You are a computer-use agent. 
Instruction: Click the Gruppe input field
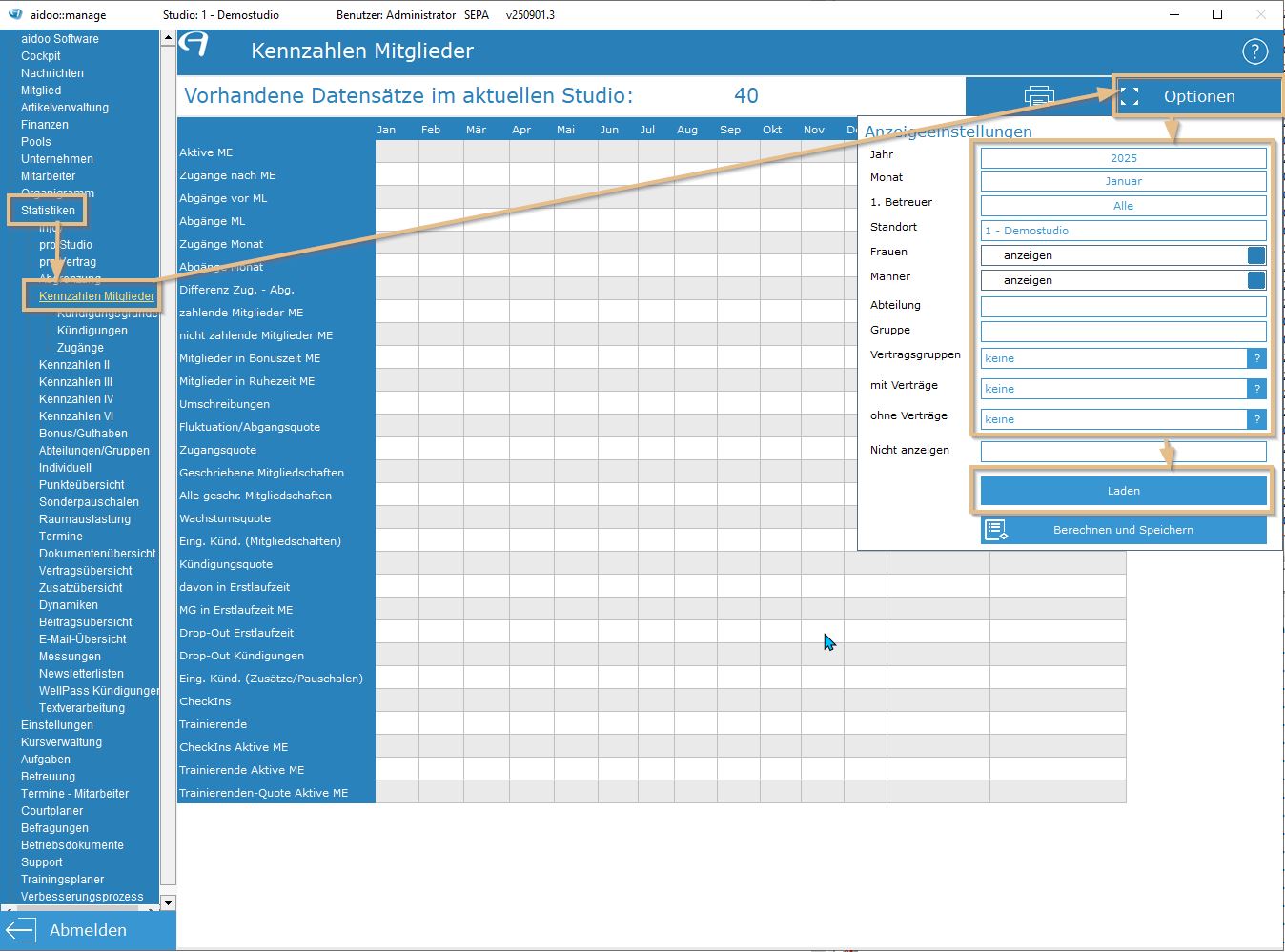tap(1124, 332)
